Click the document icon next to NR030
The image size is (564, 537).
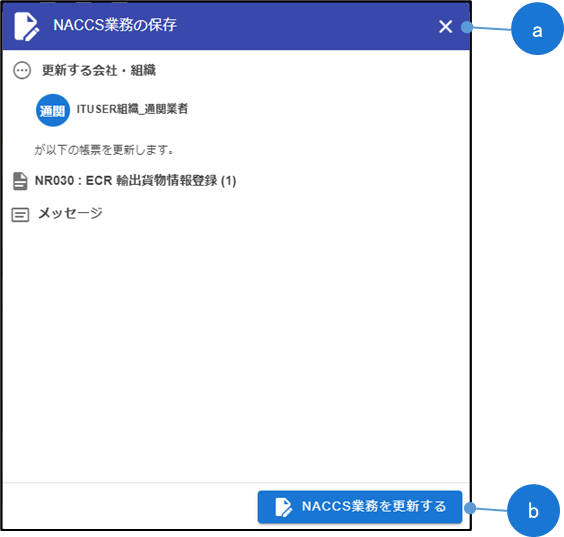pyautogui.click(x=20, y=181)
